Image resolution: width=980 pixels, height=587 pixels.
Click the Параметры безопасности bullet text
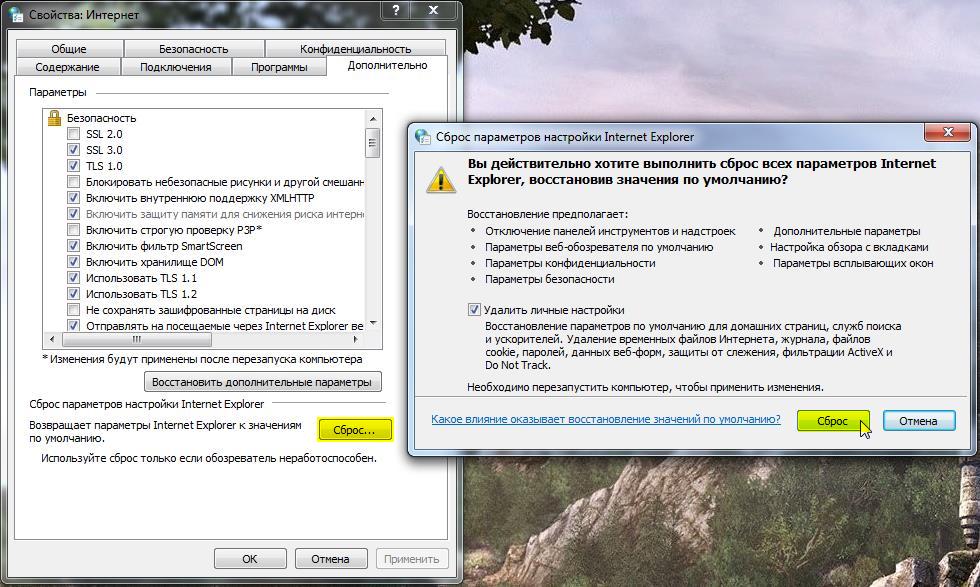[549, 279]
